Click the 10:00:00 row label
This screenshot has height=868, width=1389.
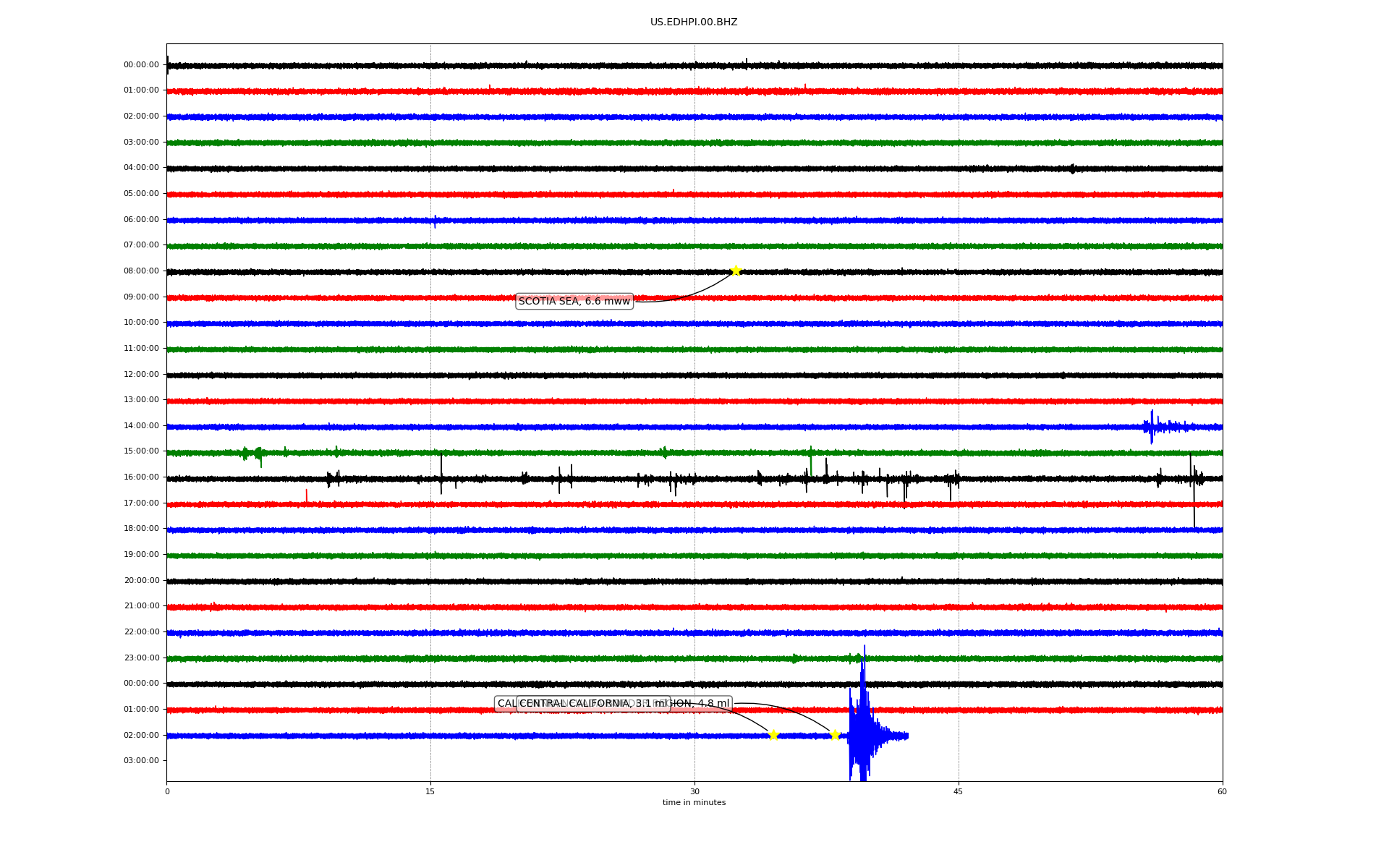pyautogui.click(x=141, y=323)
